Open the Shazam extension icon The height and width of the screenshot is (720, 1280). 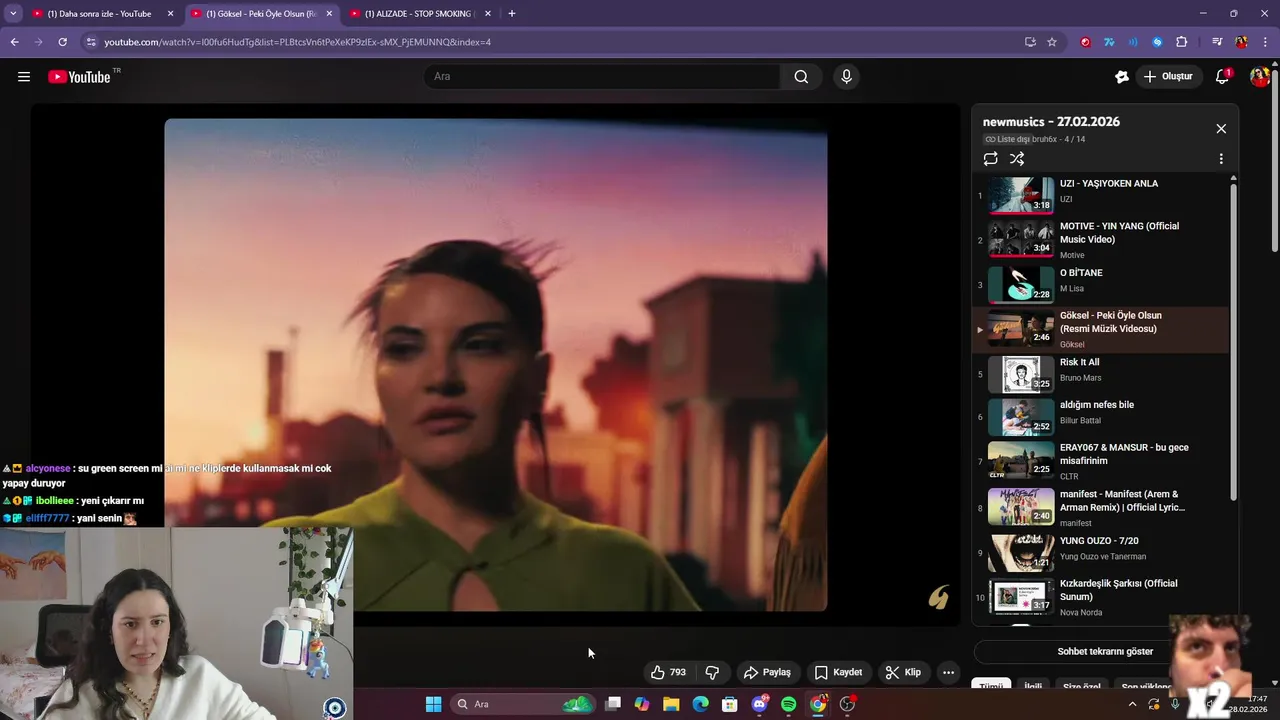[x=1157, y=42]
